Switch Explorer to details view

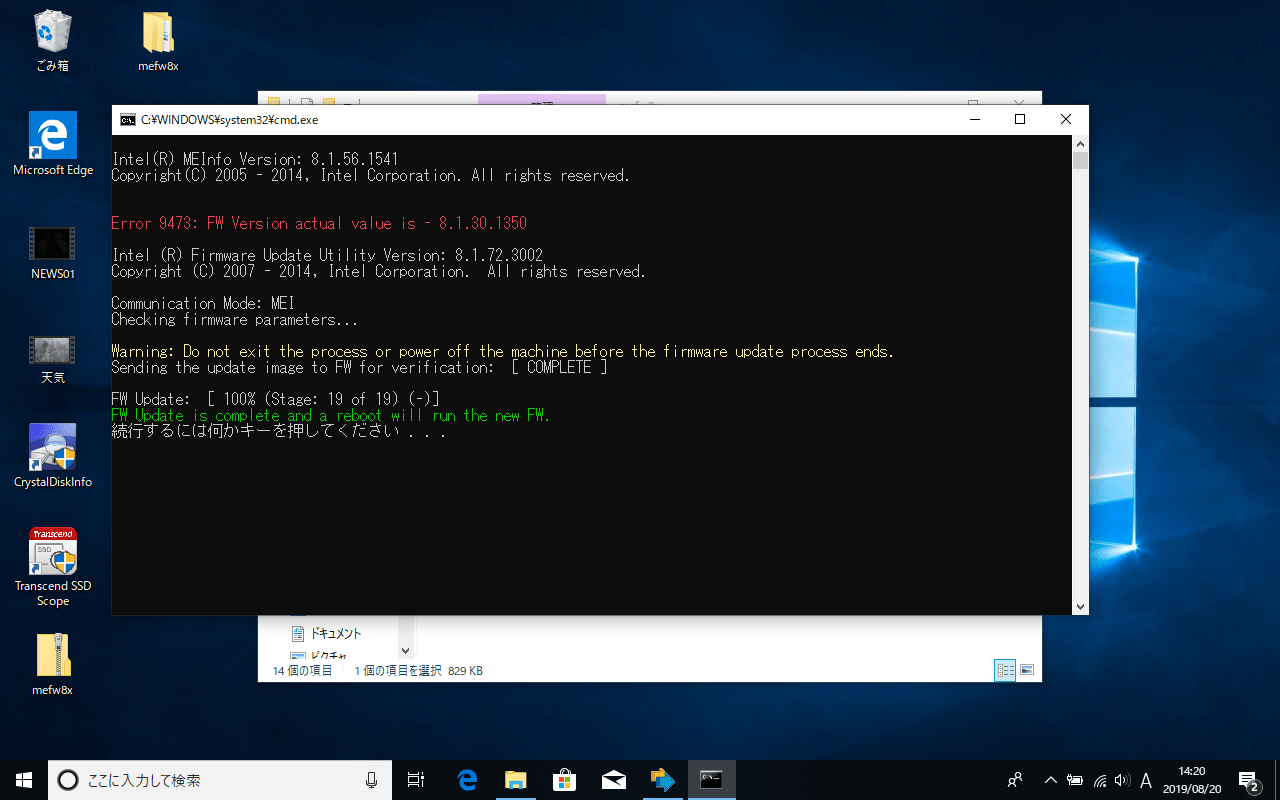coord(1005,670)
